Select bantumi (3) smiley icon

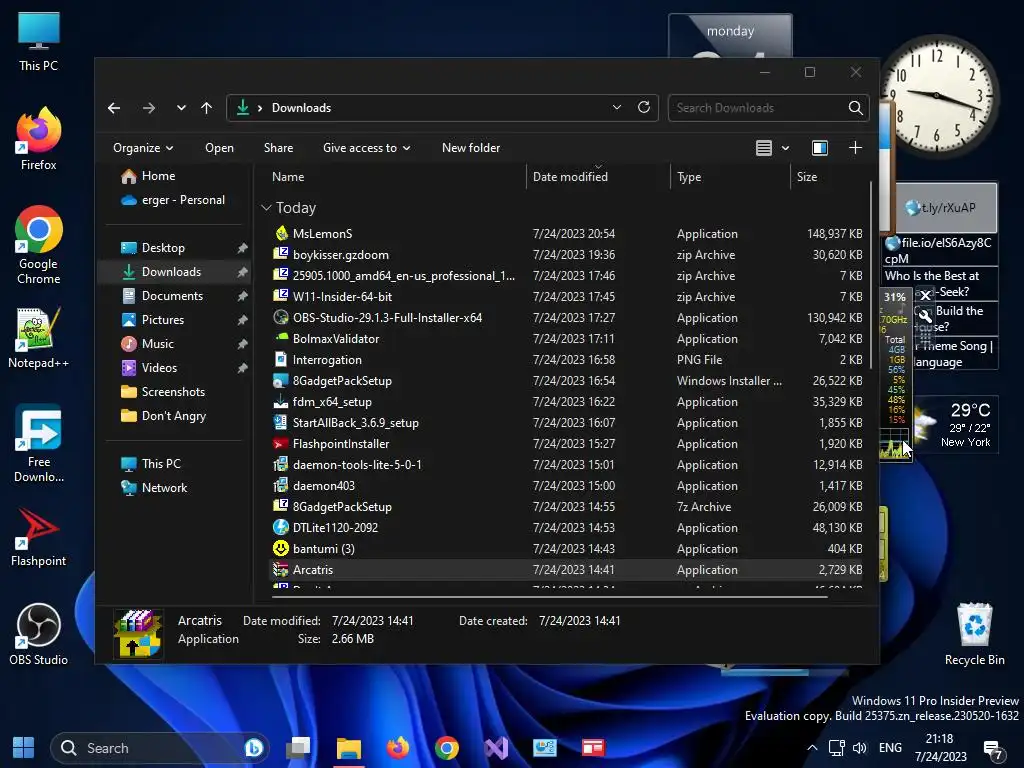point(281,548)
